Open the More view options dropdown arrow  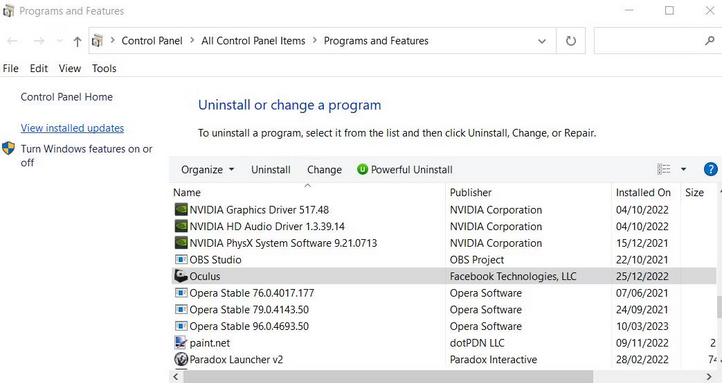coord(684,169)
